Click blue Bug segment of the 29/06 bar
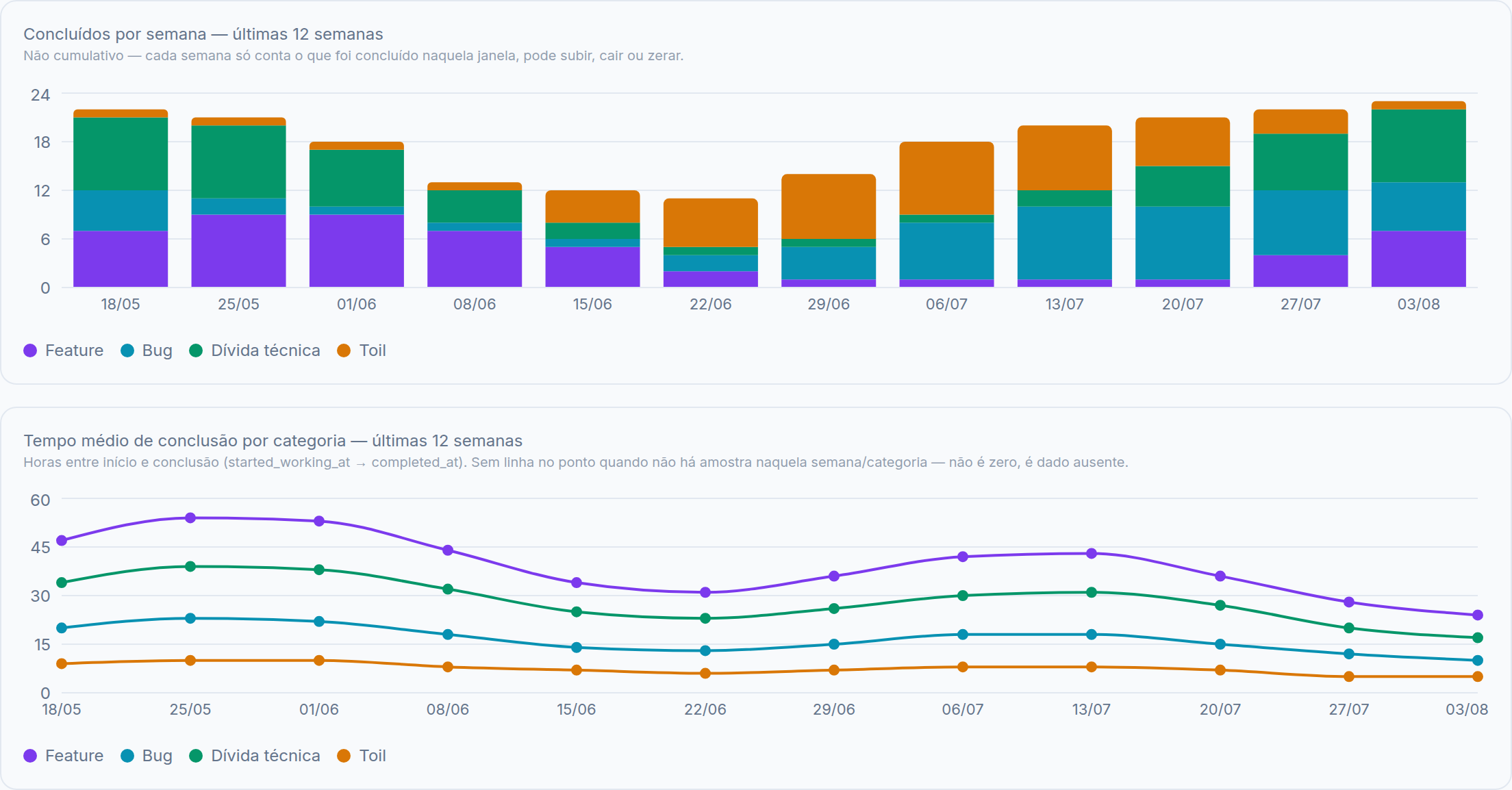This screenshot has height=790, width=1512. [829, 263]
